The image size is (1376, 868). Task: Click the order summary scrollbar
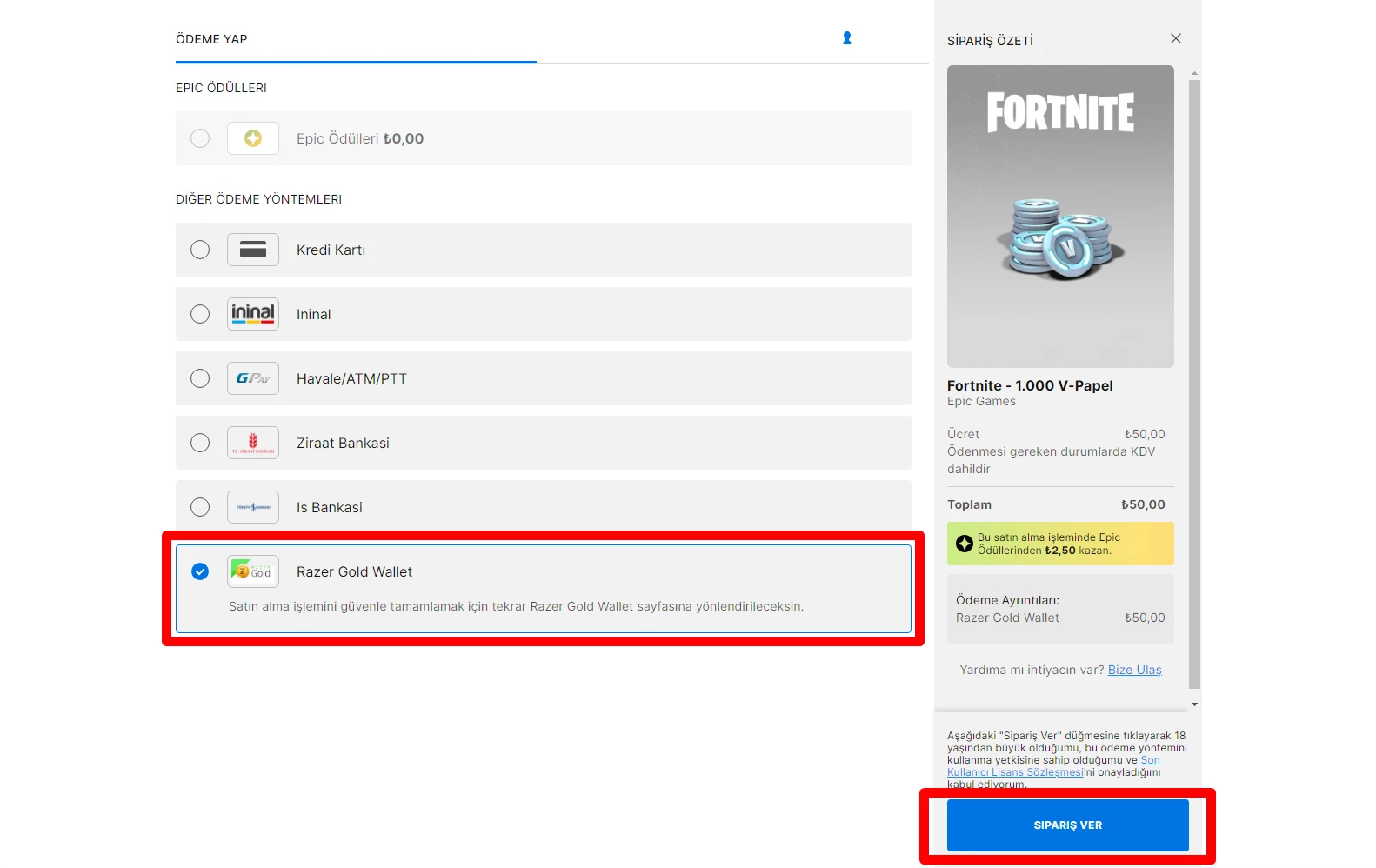1194,383
